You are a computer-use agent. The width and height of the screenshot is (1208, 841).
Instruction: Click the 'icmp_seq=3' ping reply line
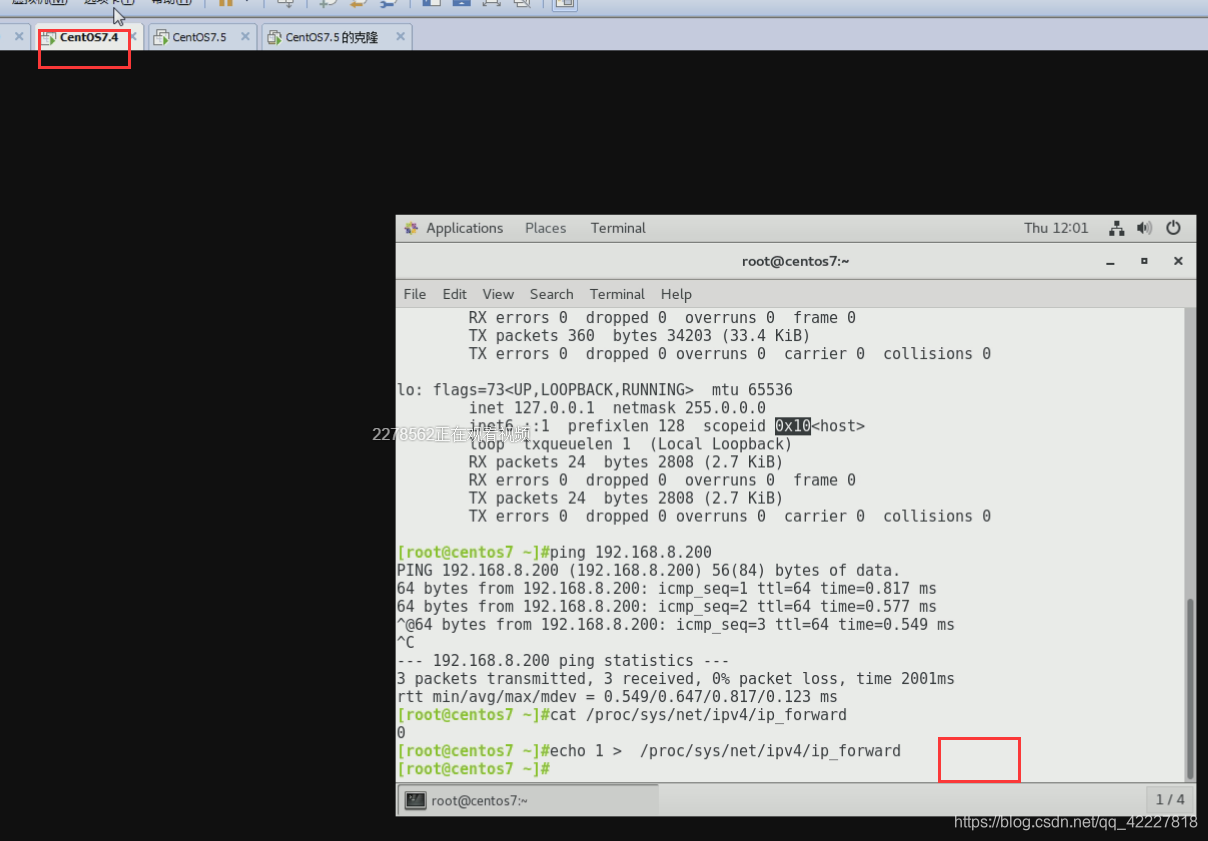676,624
